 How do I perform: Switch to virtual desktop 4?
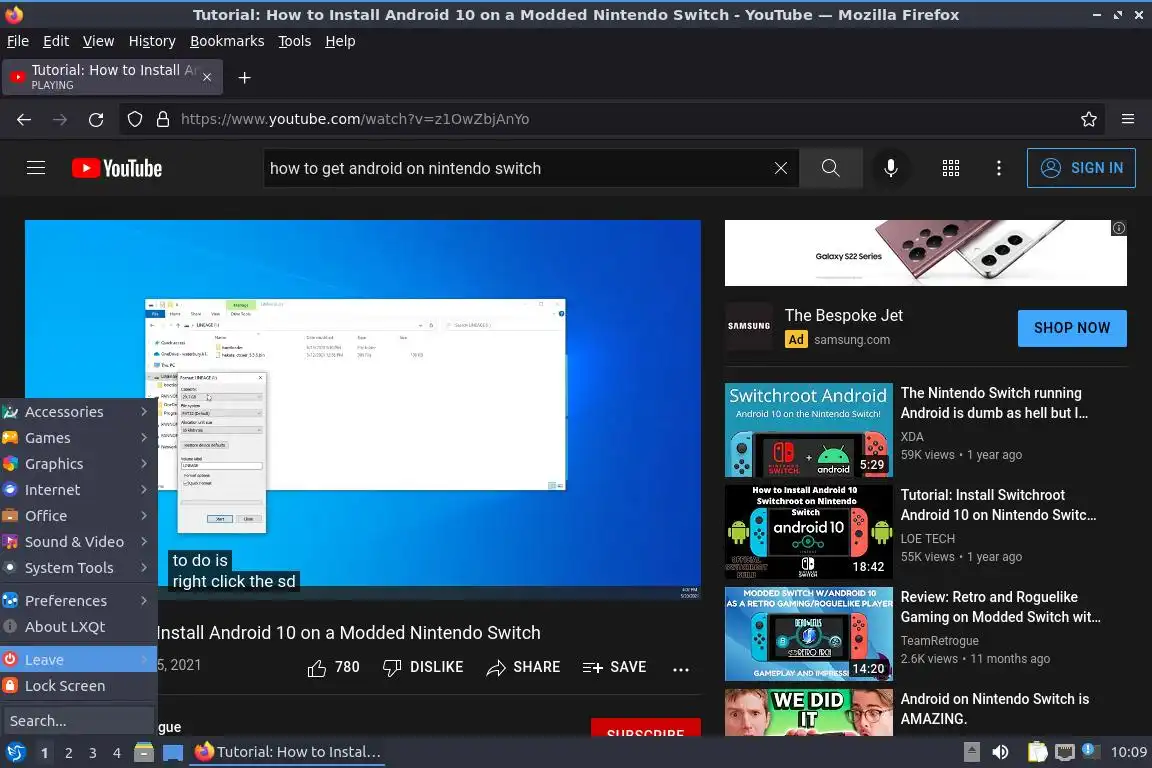117,753
